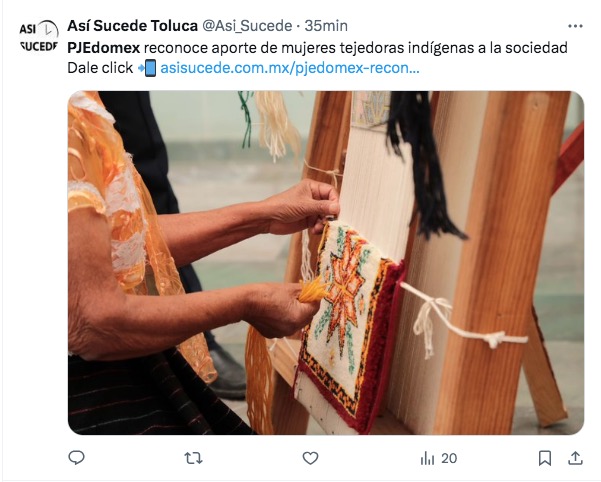This screenshot has height=482, width=601.
Task: Click the bold PJEdomex text
Action: tap(103, 48)
